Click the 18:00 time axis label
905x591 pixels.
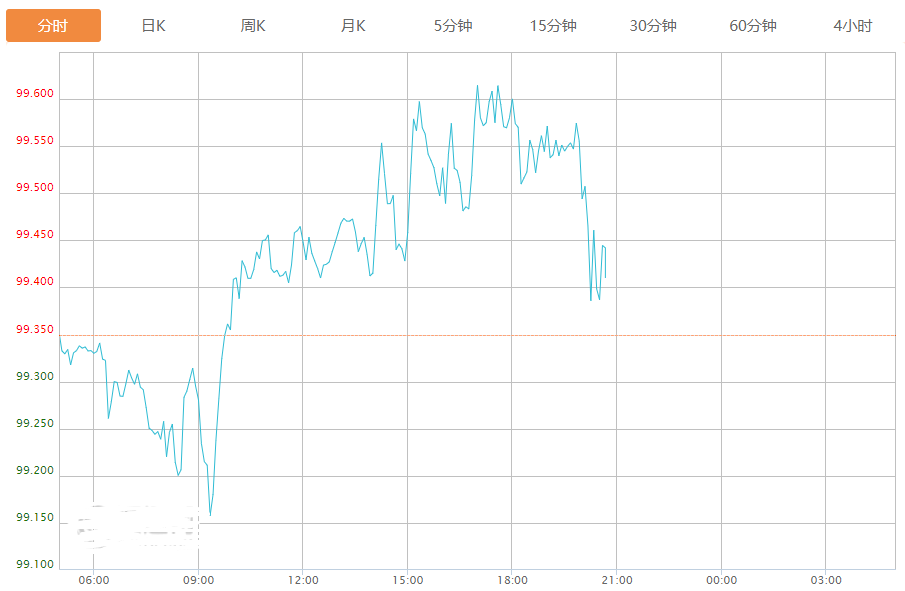click(x=512, y=580)
